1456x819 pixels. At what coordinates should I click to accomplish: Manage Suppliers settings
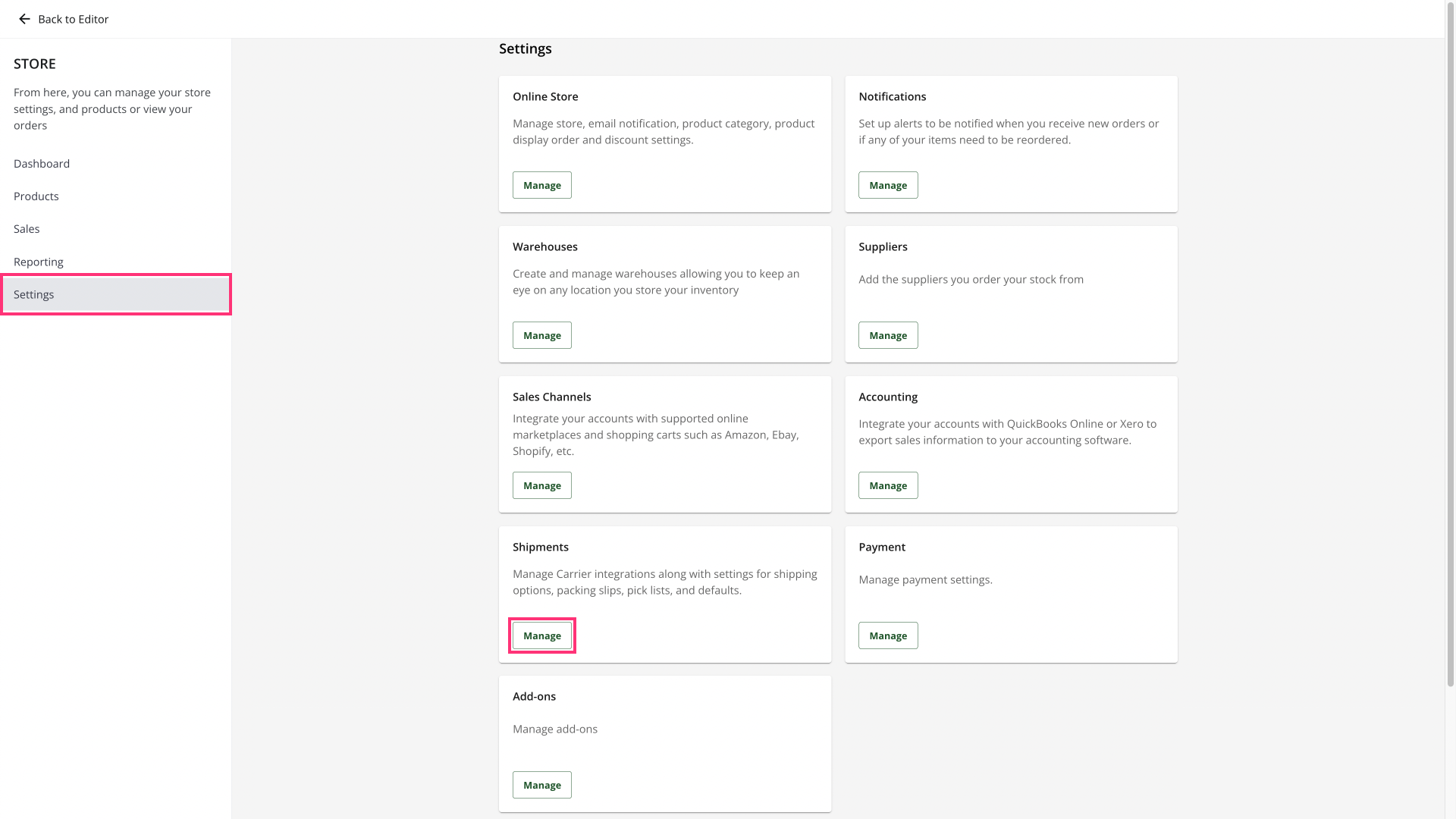click(x=887, y=335)
